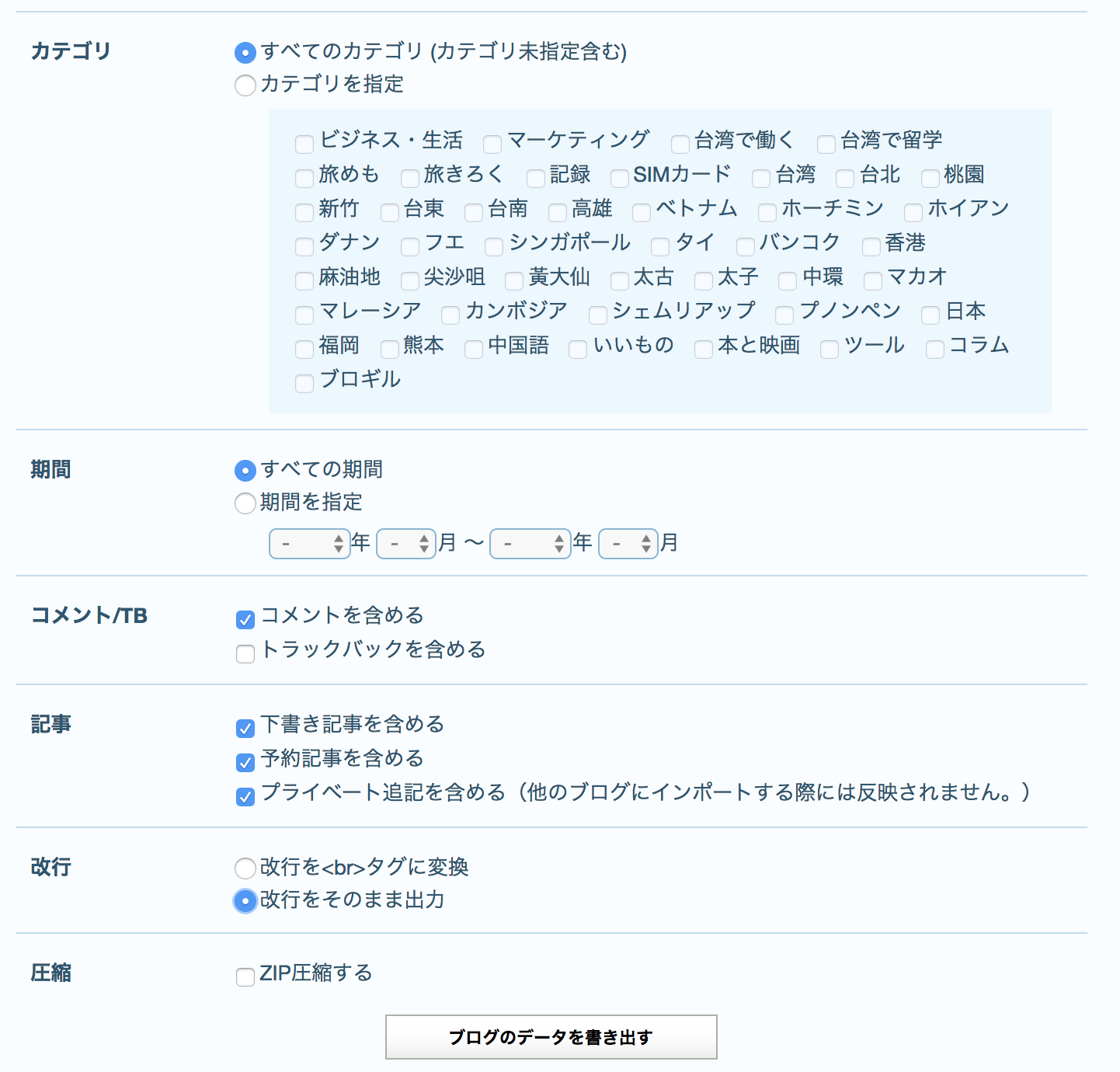Screen dimensions: 1120x1072
Task: Enable トラックバックを含める checkbox
Action: click(245, 653)
